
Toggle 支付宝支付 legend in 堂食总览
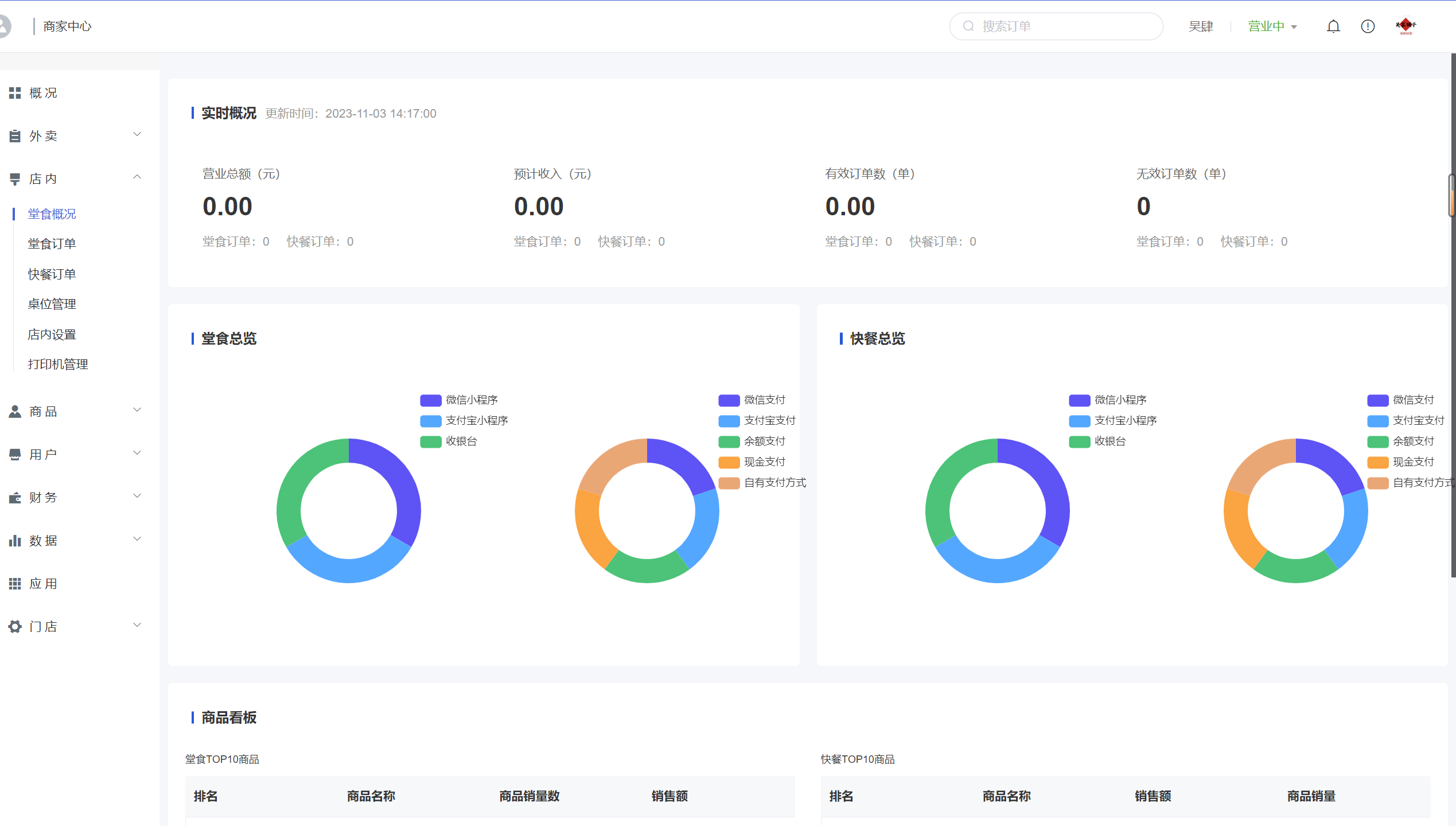(x=757, y=421)
